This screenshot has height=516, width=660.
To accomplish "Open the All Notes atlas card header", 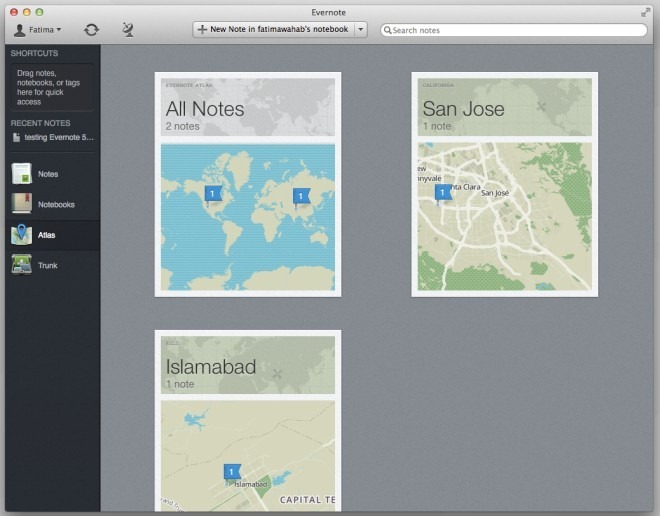I will click(248, 107).
